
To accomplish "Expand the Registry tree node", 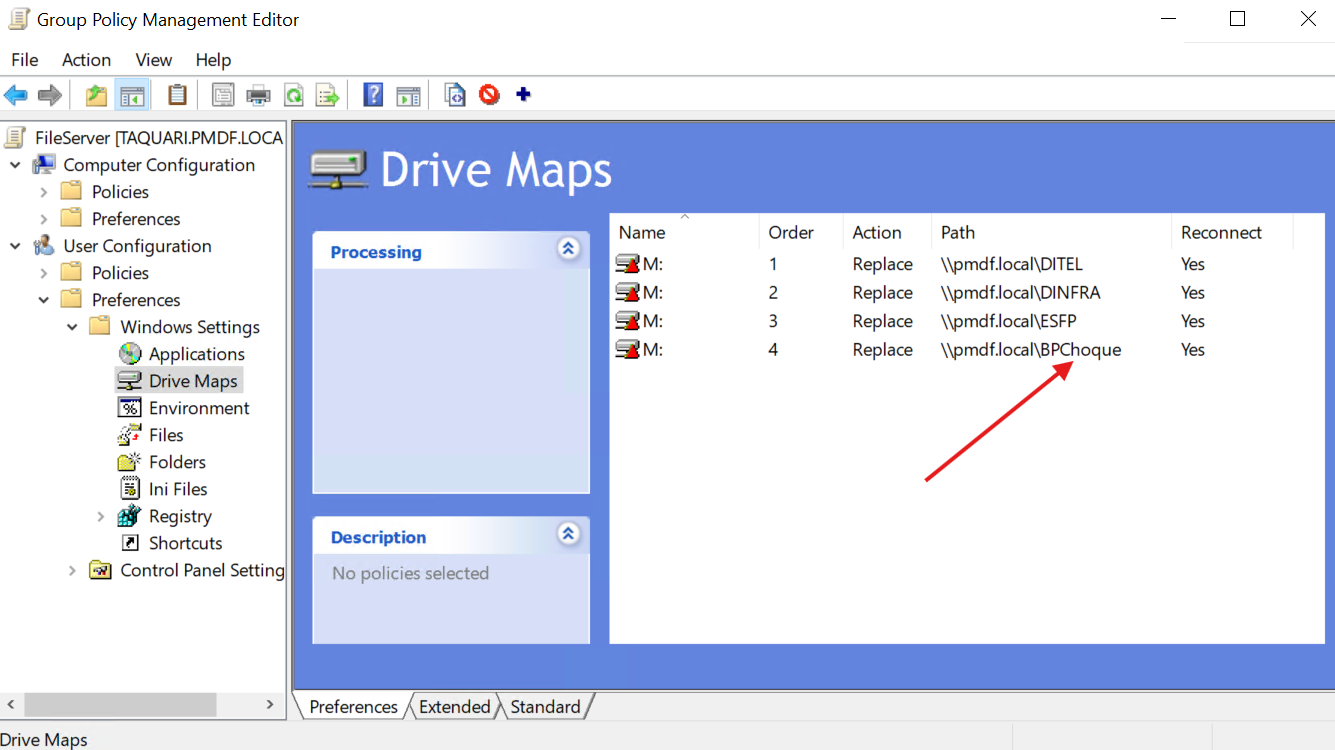I will 100,516.
